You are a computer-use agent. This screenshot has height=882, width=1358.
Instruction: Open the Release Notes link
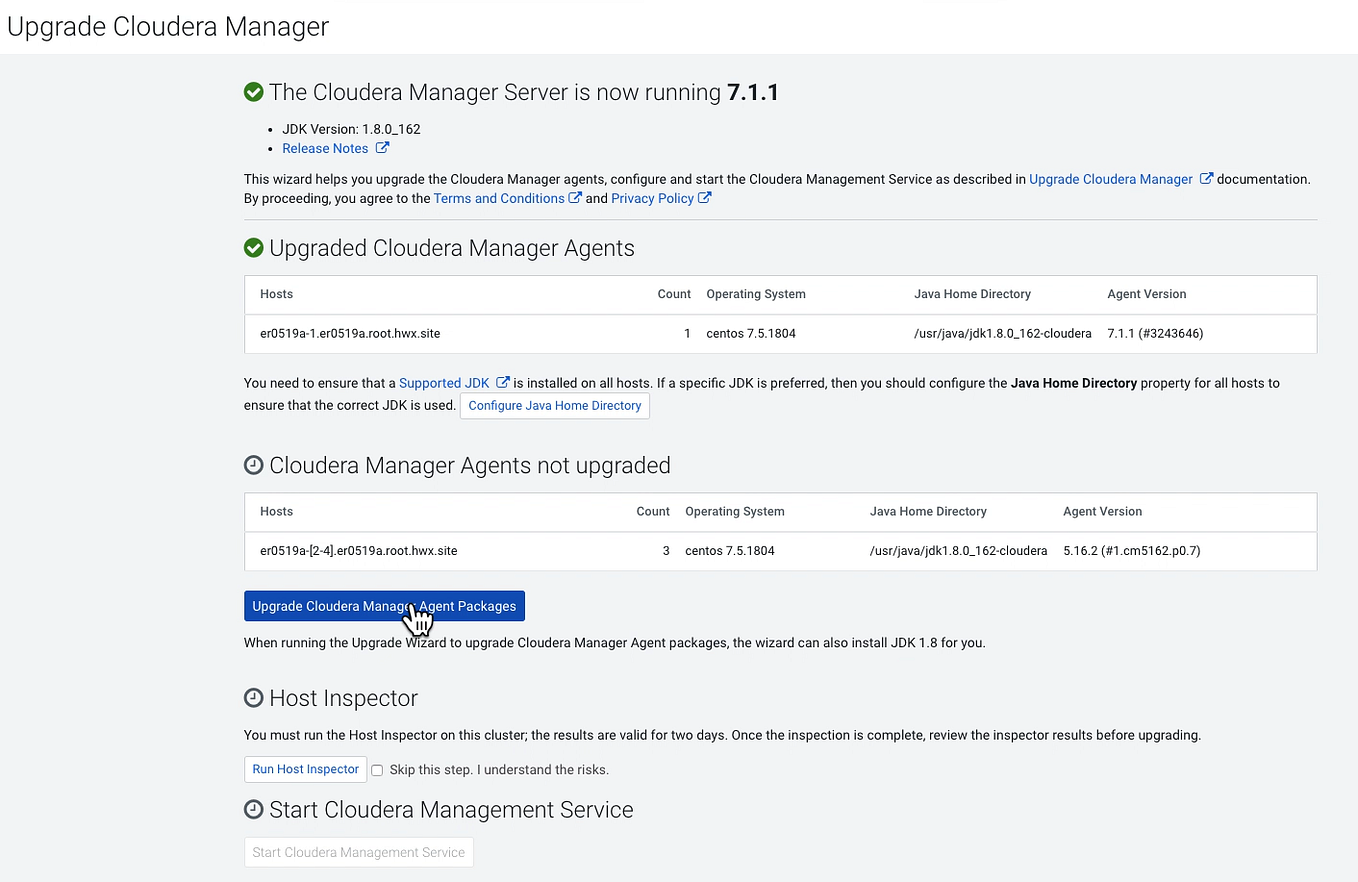tap(326, 147)
